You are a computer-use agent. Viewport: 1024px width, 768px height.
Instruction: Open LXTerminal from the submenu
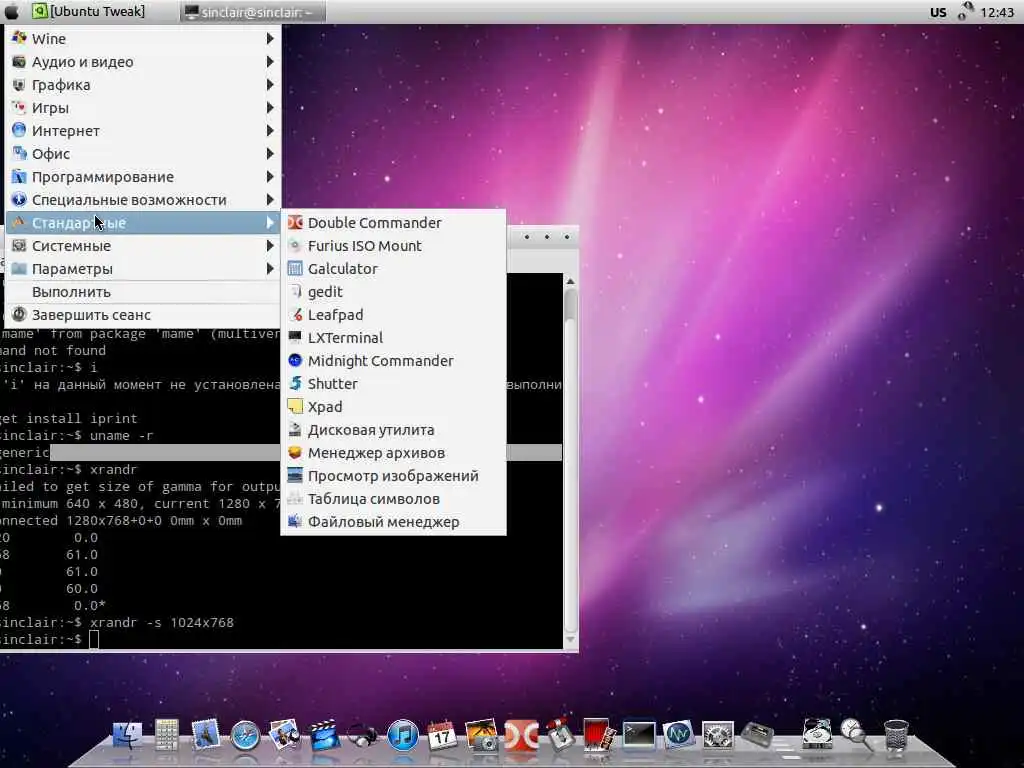click(x=393, y=338)
